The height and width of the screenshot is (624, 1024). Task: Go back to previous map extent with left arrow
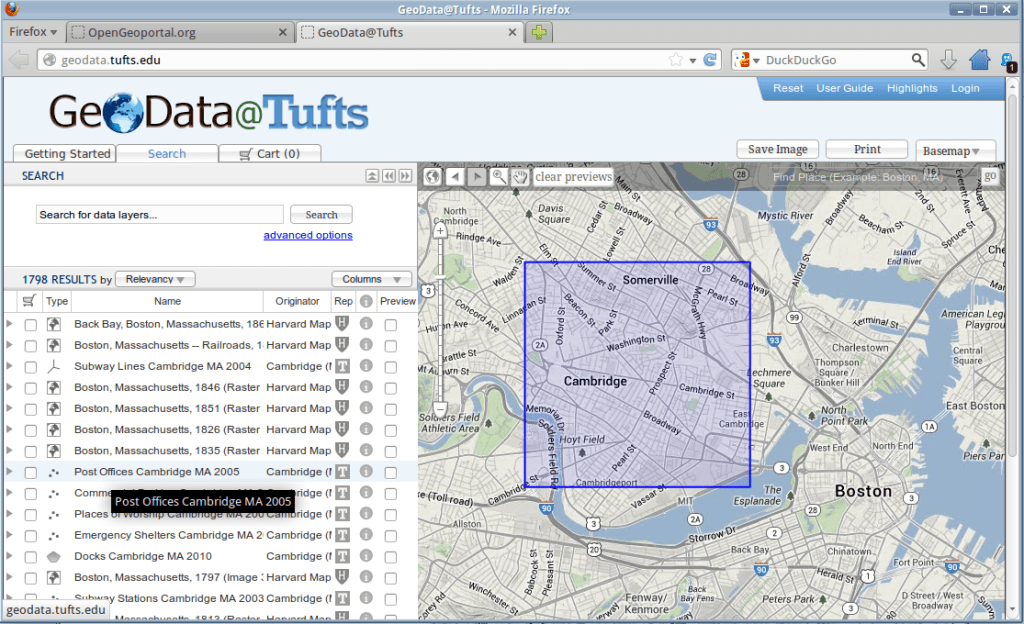click(455, 176)
